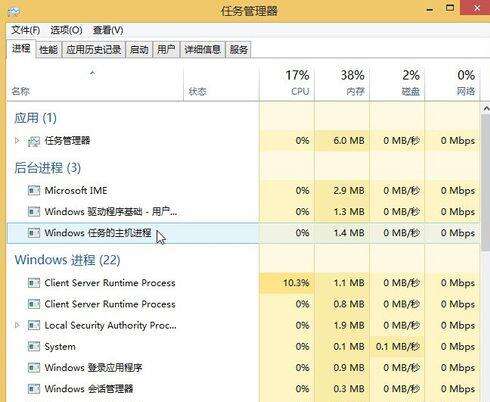Click the vertical scrollbar thumb
Screen dimensions: 490x402
[x=486, y=183]
